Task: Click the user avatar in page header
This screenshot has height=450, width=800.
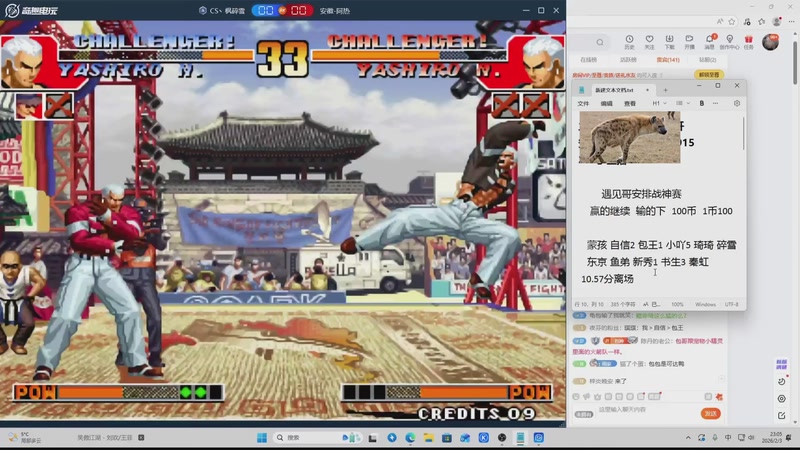Action: click(770, 42)
